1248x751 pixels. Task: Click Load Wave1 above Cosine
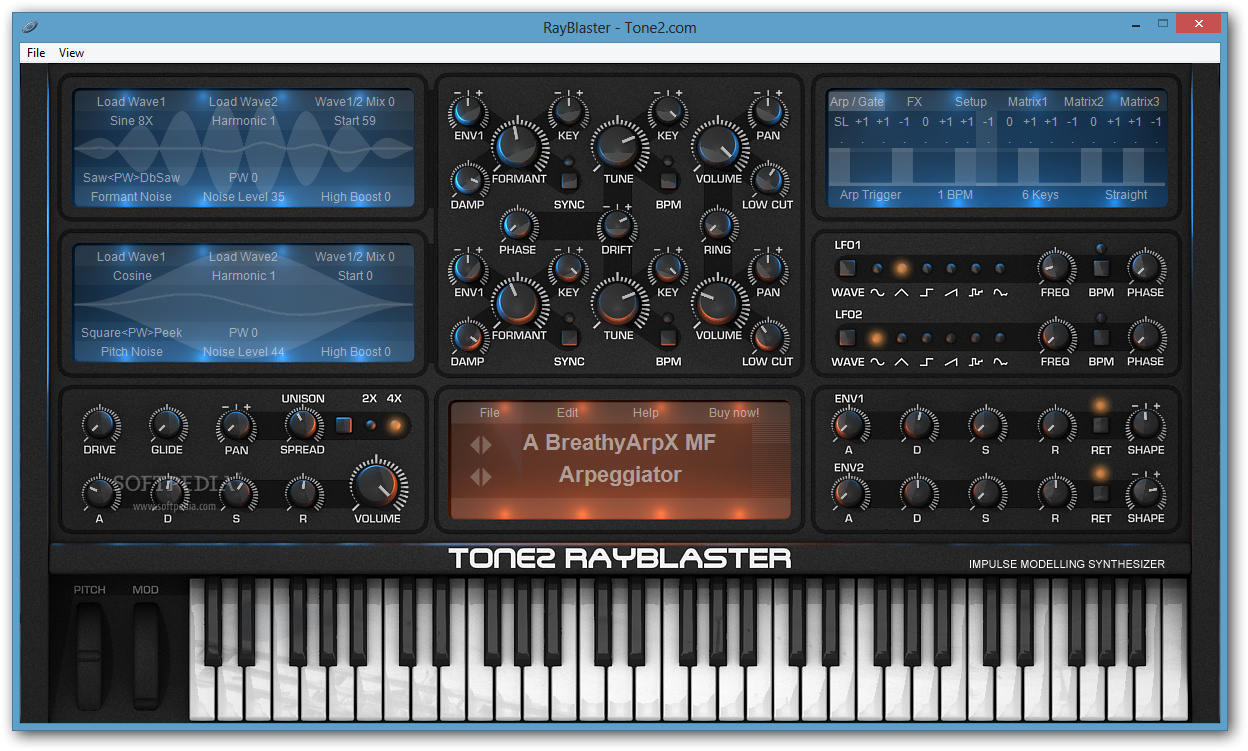(x=131, y=257)
